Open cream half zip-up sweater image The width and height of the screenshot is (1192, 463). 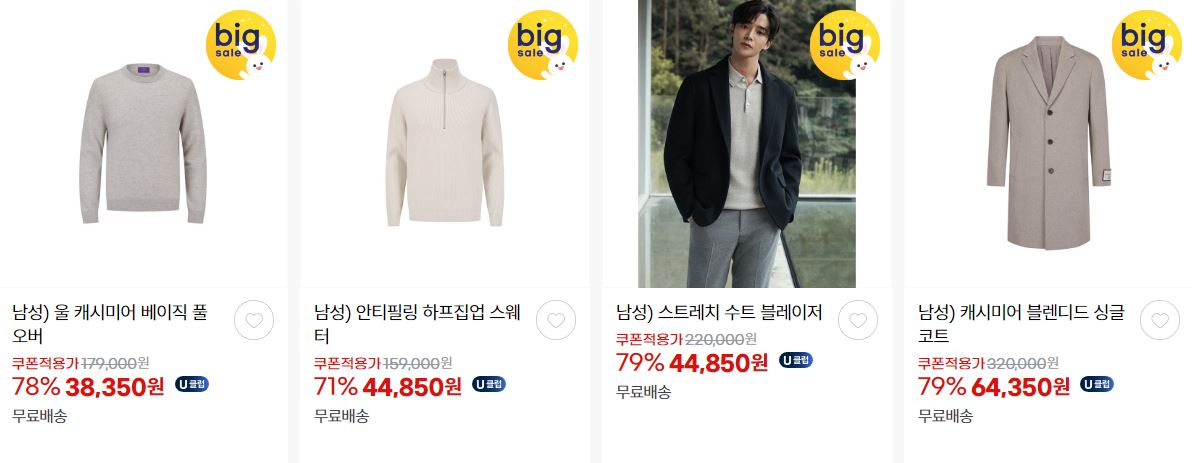(x=445, y=143)
